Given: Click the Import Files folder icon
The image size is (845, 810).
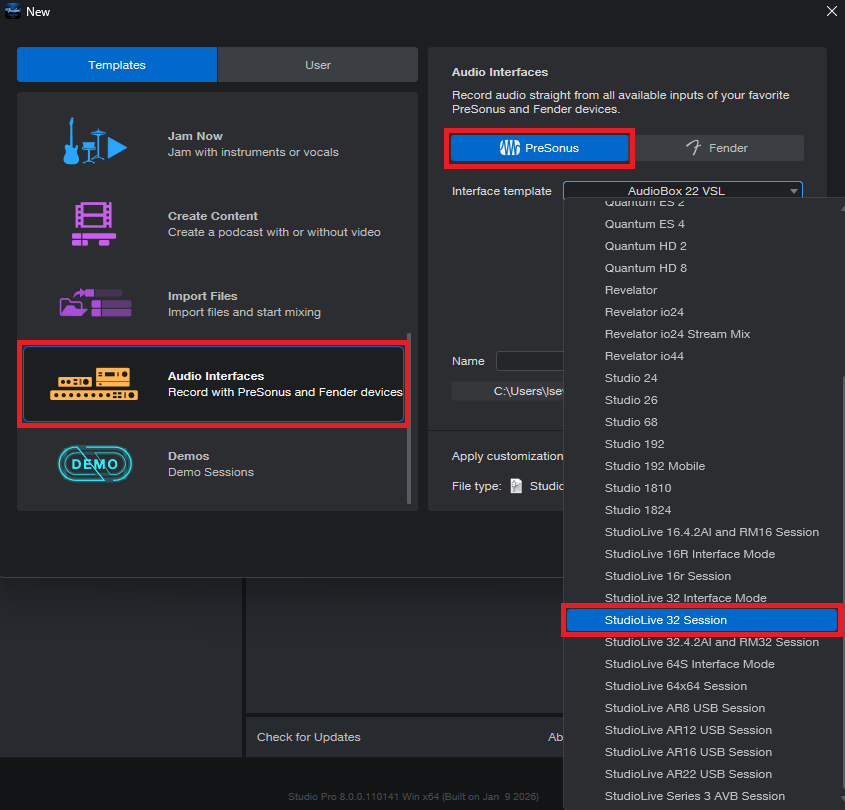Looking at the screenshot, I should pyautogui.click(x=95, y=302).
